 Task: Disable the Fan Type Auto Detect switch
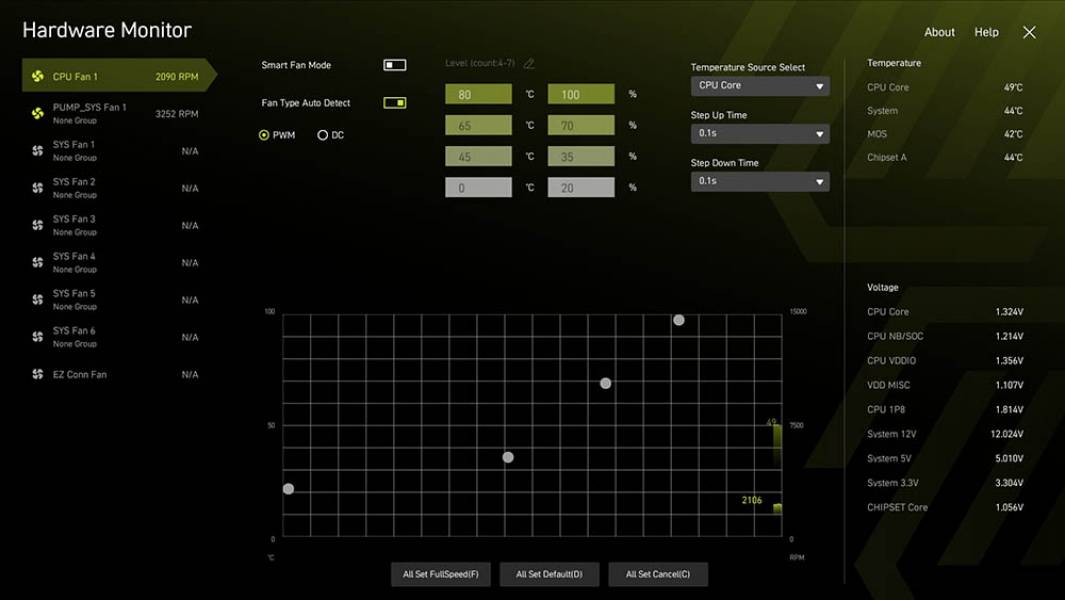pos(395,103)
